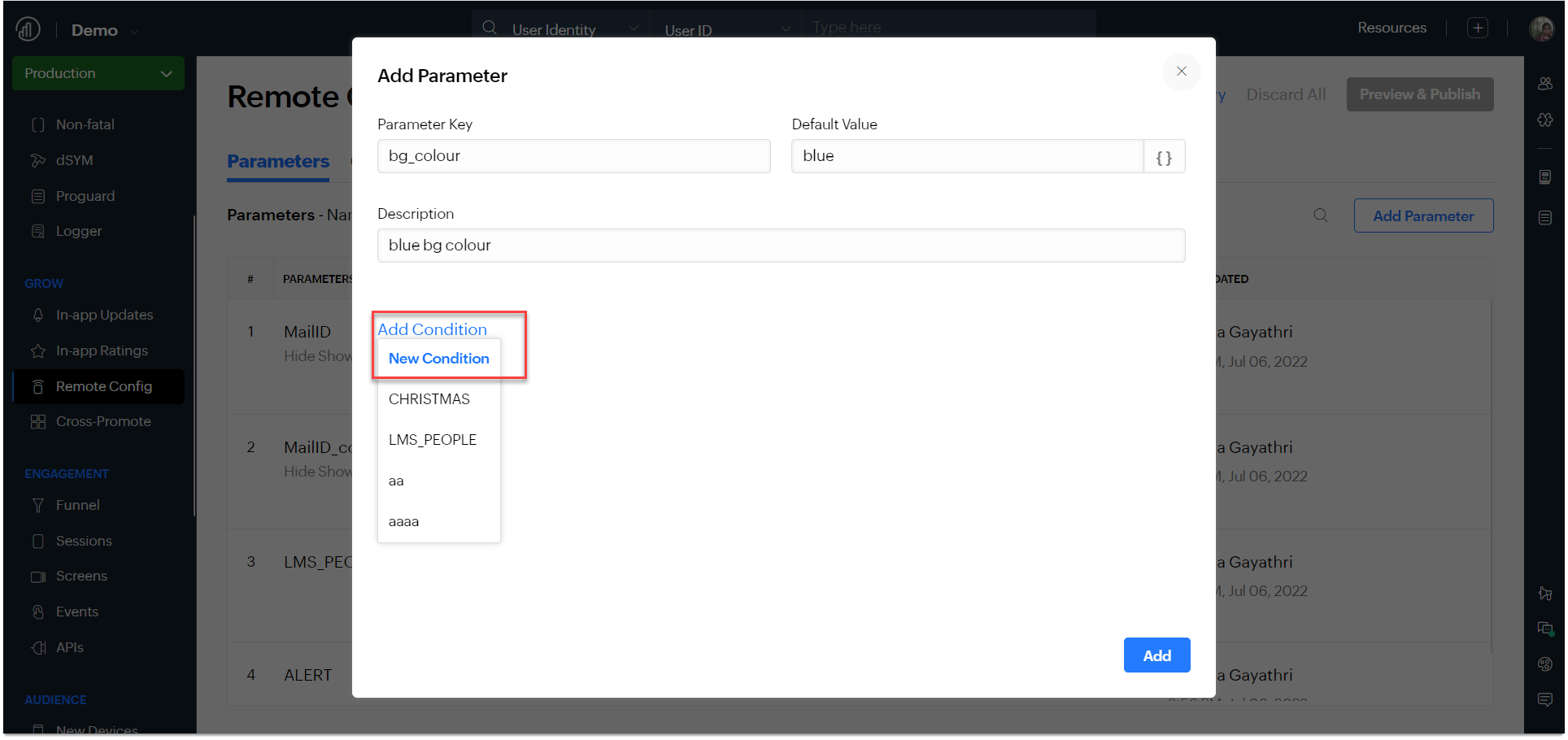Click the blue Add button
The width and height of the screenshot is (1568, 740).
[1156, 655]
